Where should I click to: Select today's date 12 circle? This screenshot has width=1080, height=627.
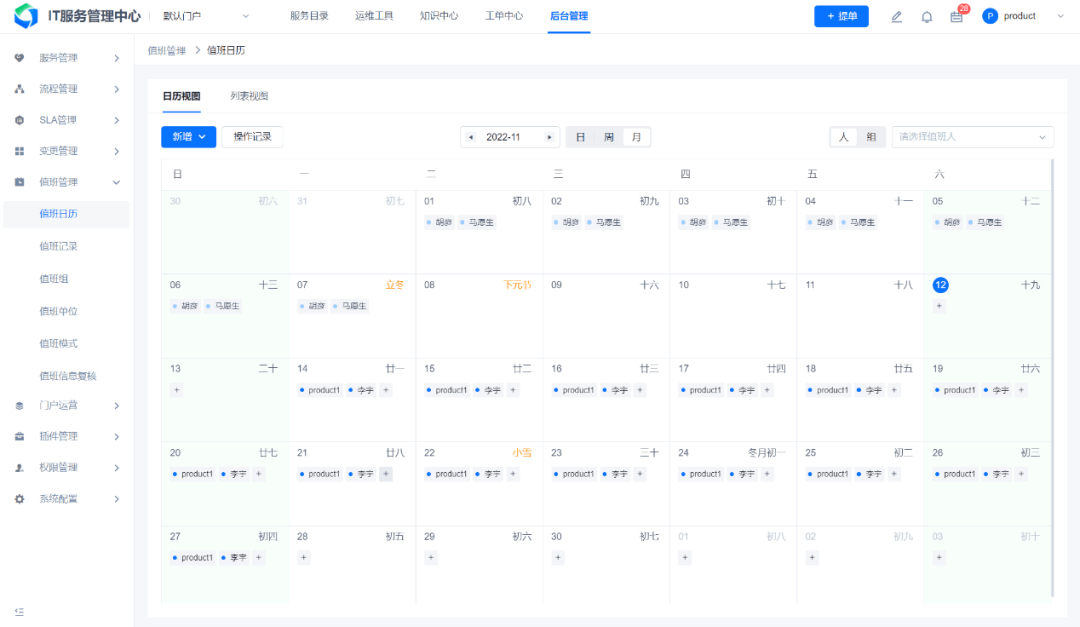940,285
